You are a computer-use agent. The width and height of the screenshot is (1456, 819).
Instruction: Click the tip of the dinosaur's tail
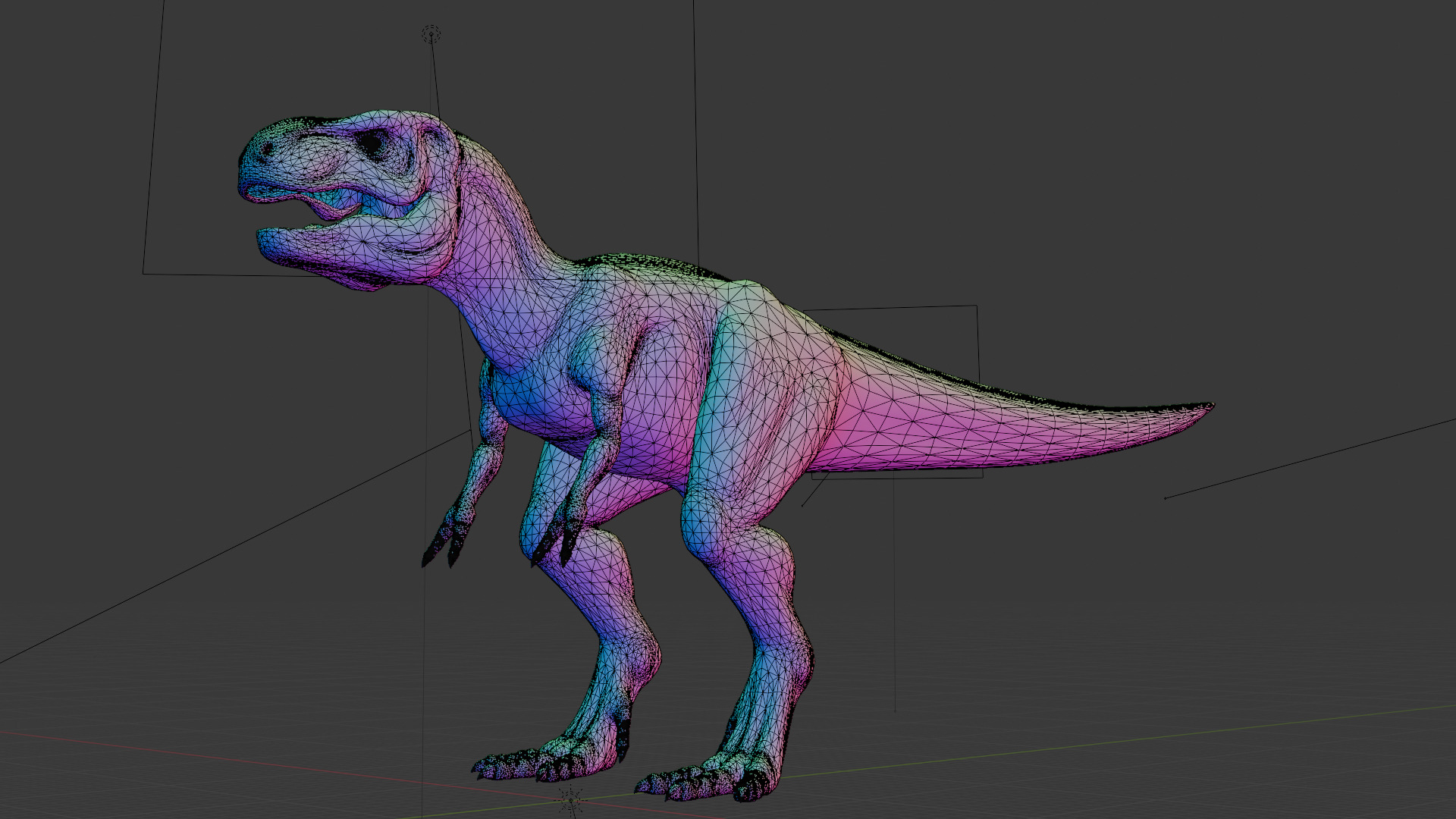[x=1209, y=407]
